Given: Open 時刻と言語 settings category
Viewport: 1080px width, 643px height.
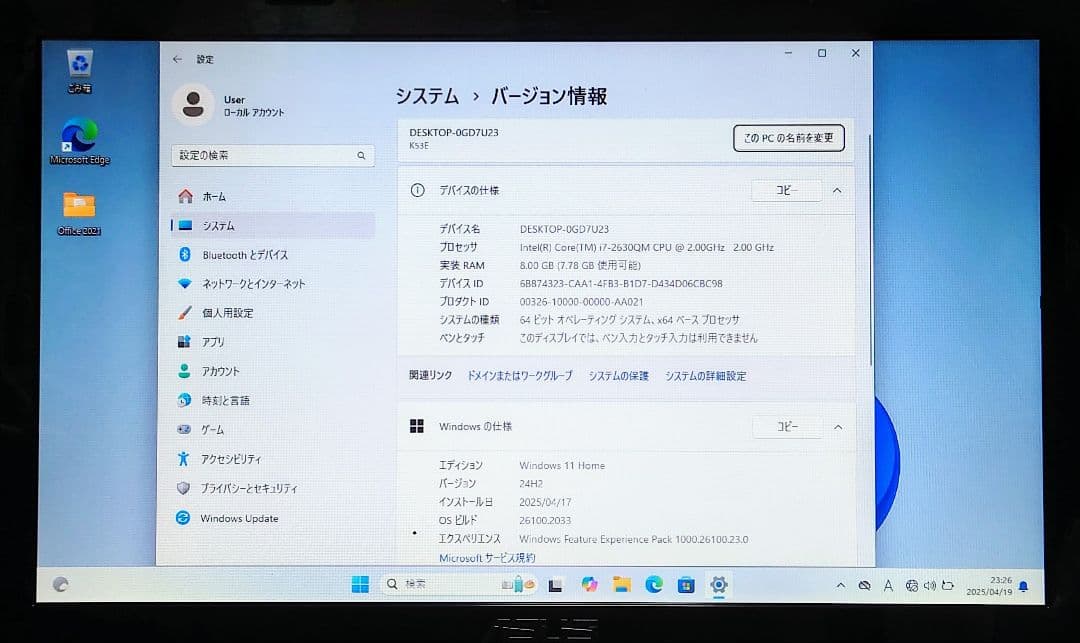Looking at the screenshot, I should click(x=273, y=400).
